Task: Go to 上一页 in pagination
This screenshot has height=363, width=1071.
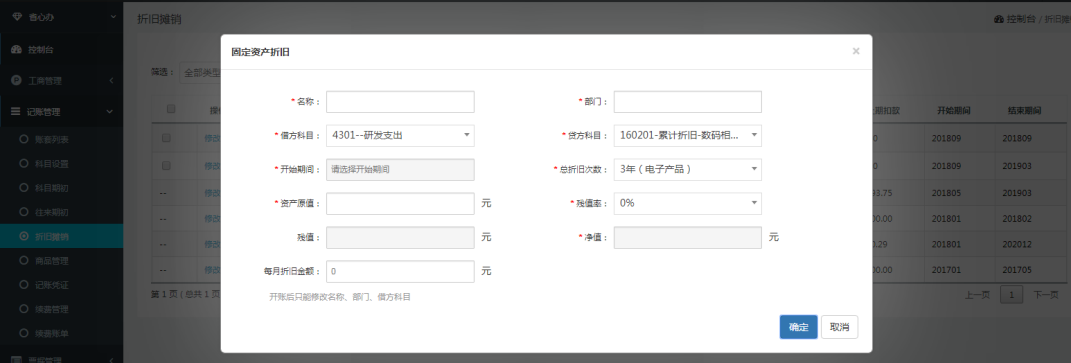Action: 977,295
